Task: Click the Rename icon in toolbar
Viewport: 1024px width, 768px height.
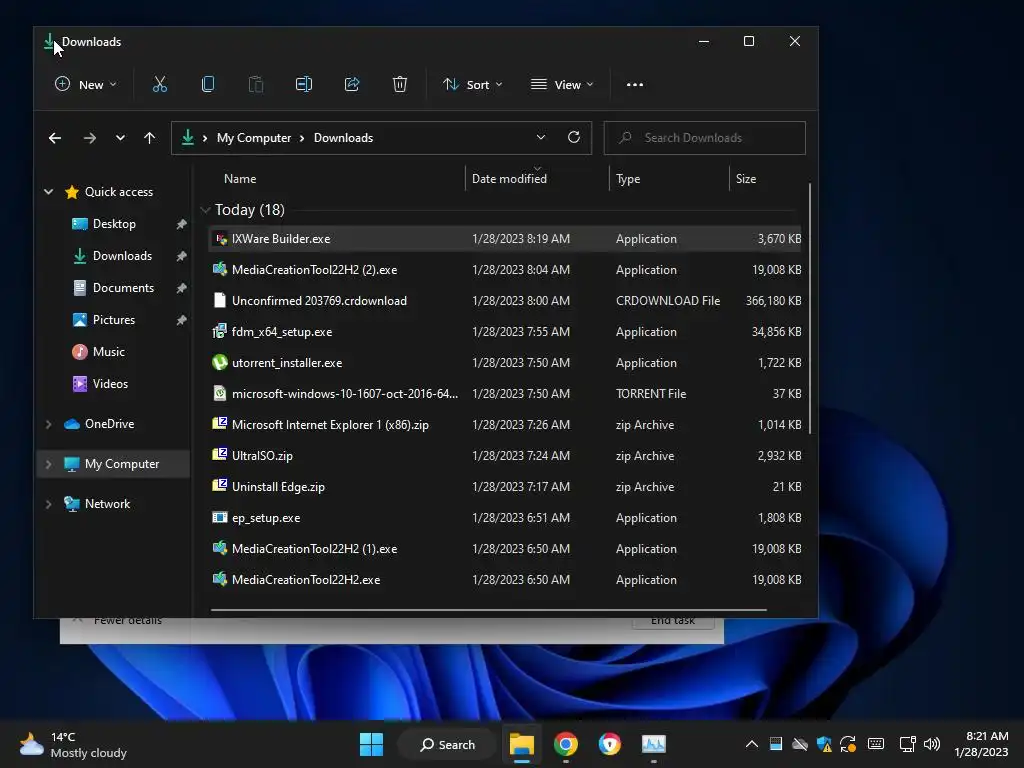Action: pyautogui.click(x=304, y=84)
